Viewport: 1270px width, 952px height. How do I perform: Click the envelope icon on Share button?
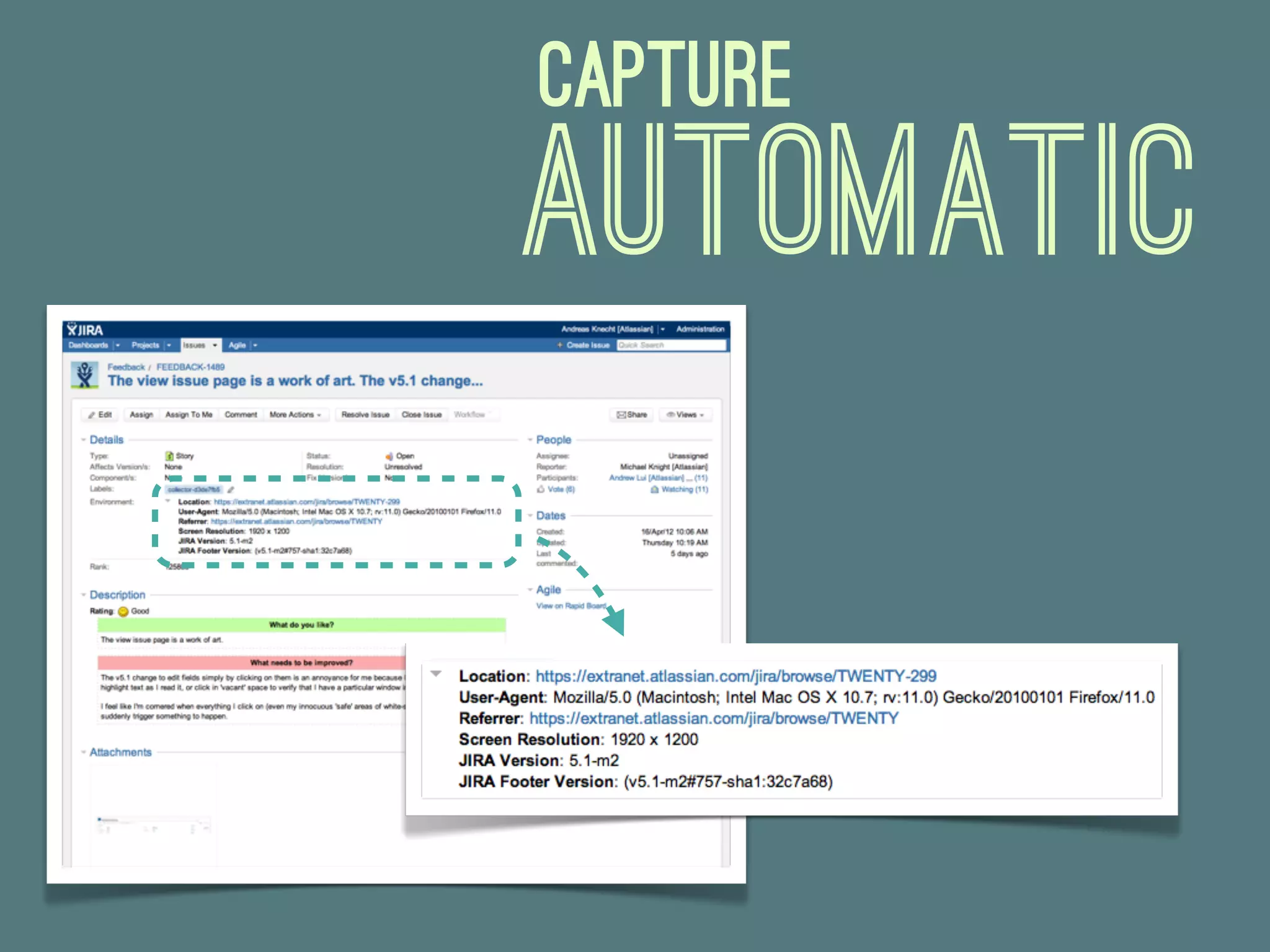621,415
